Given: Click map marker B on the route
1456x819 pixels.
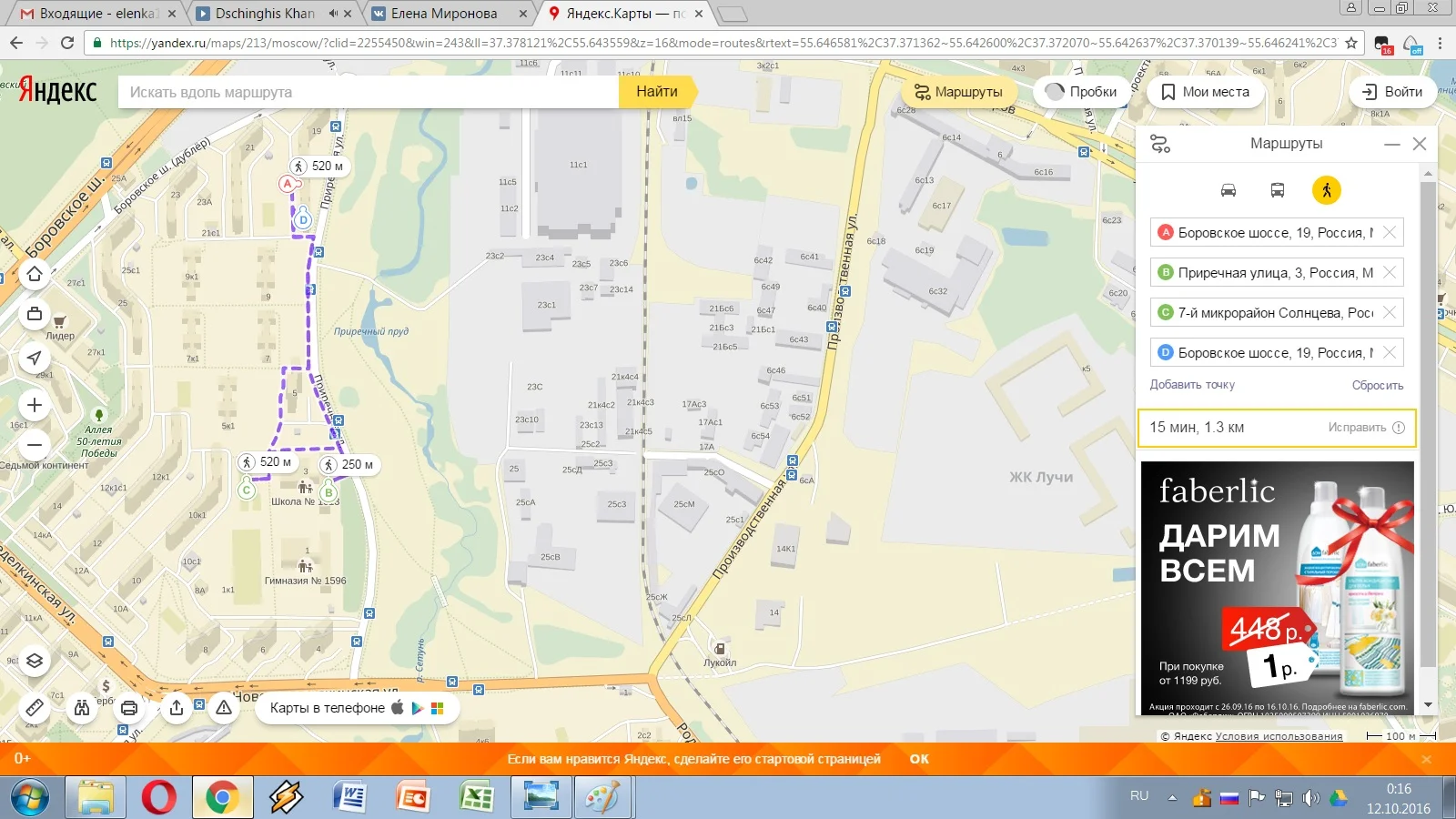Looking at the screenshot, I should click(329, 493).
